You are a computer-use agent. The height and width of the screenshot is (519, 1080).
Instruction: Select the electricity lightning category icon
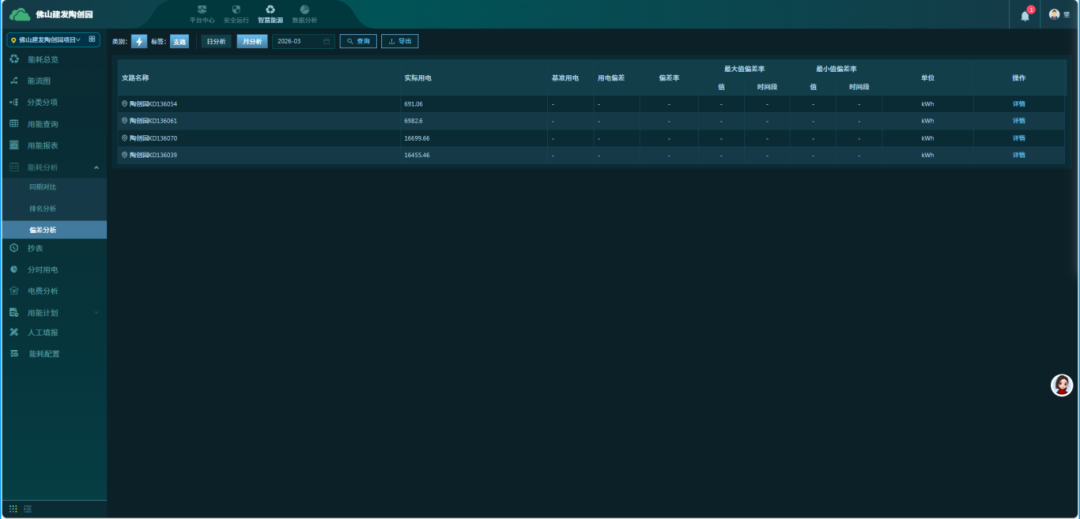[x=139, y=41]
